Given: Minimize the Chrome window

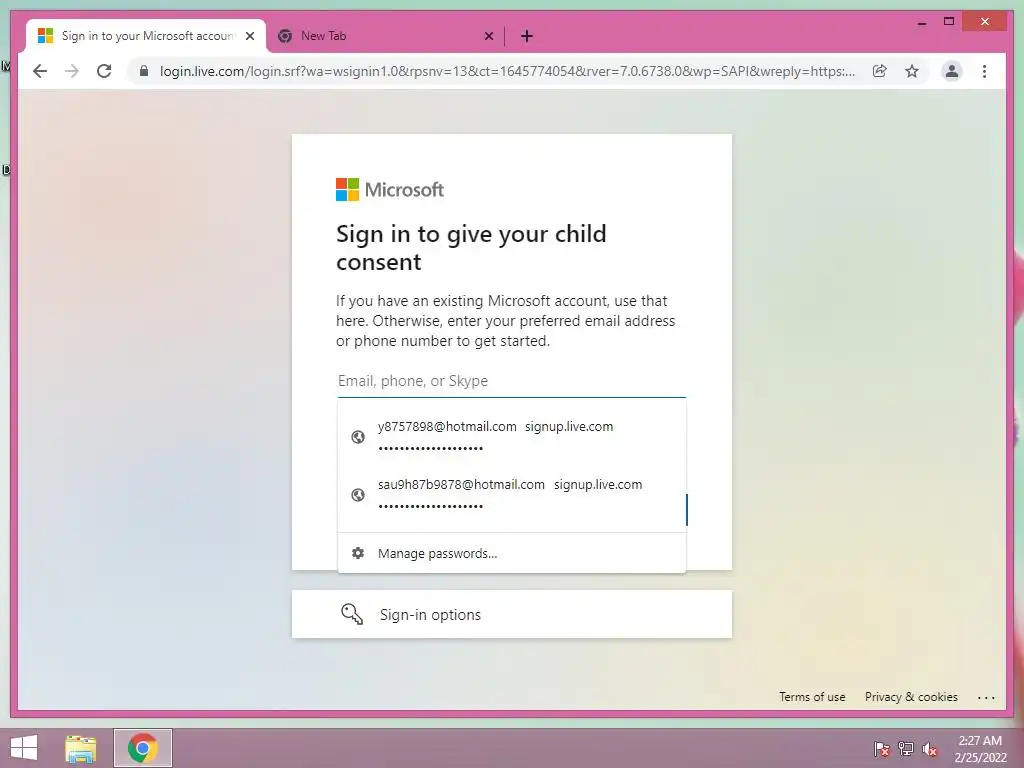Looking at the screenshot, I should (921, 22).
